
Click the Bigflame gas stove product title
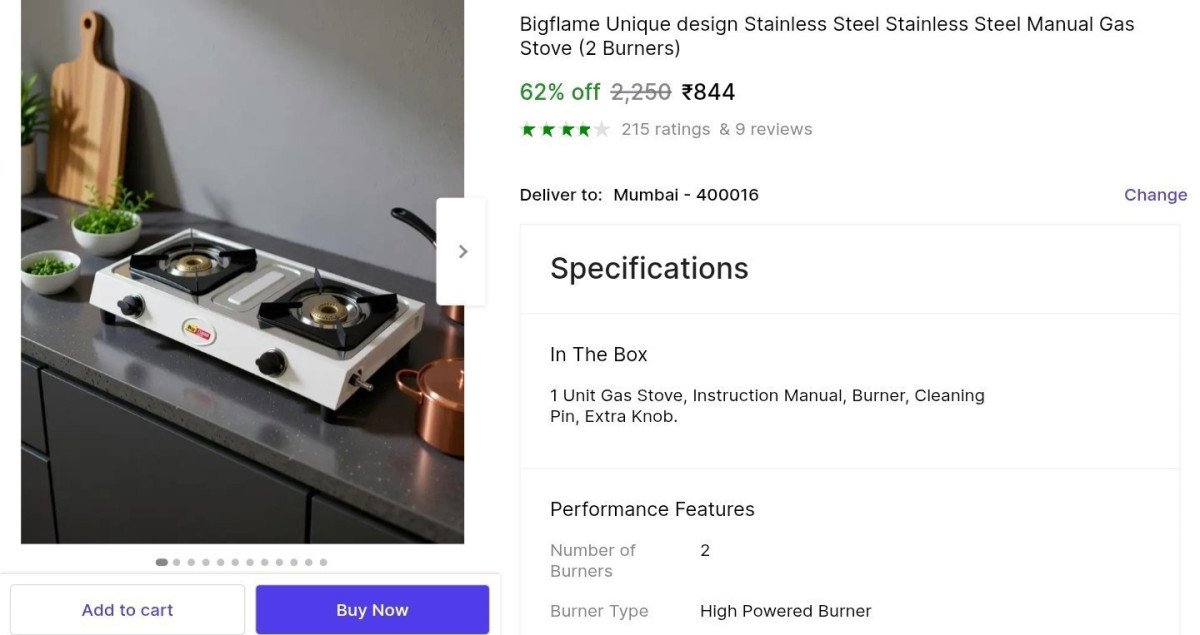click(x=826, y=36)
